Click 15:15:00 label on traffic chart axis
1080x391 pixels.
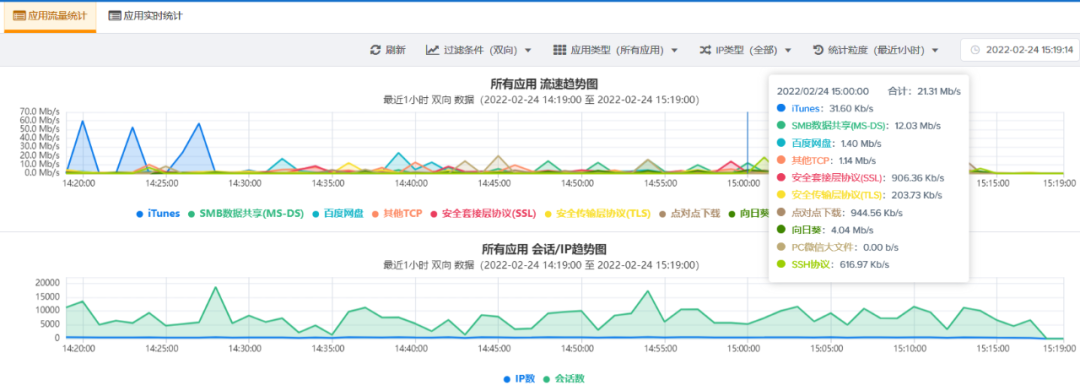[993, 184]
